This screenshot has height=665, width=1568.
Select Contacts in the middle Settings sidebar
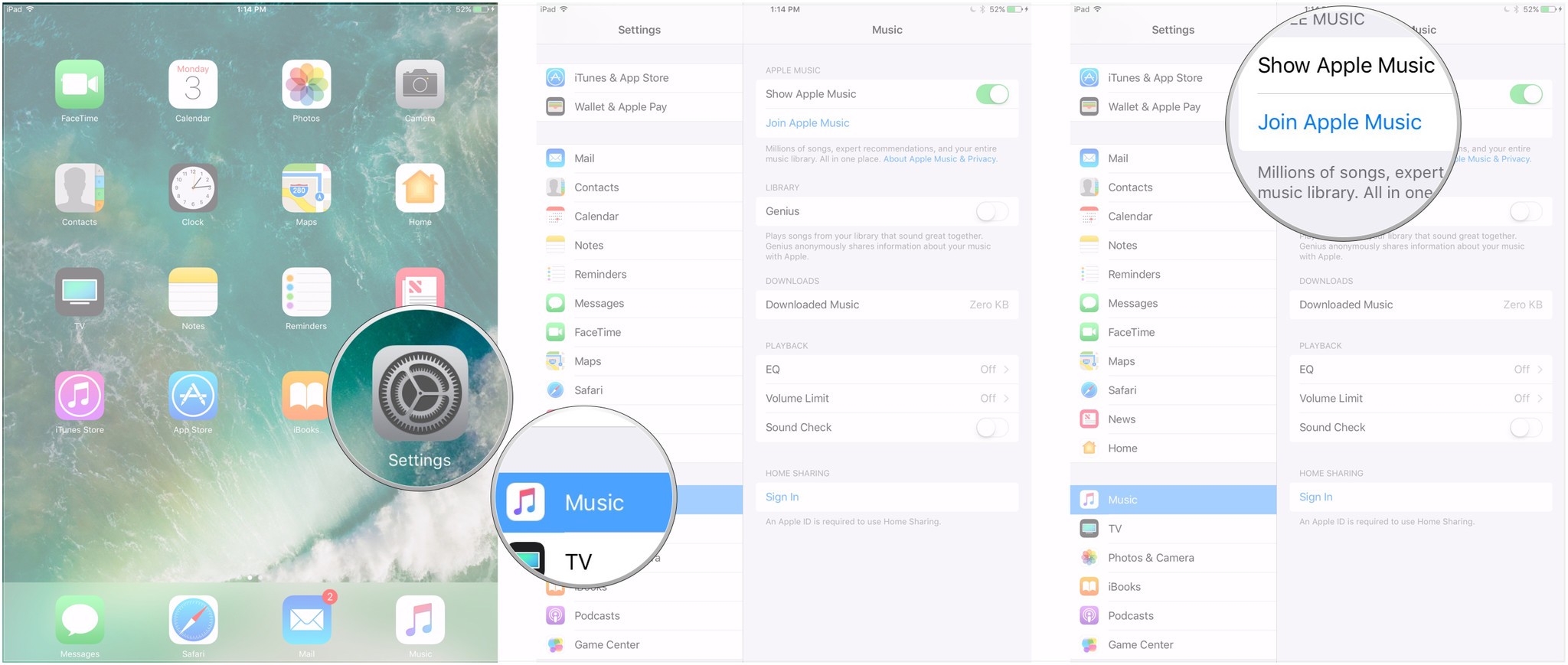click(639, 187)
